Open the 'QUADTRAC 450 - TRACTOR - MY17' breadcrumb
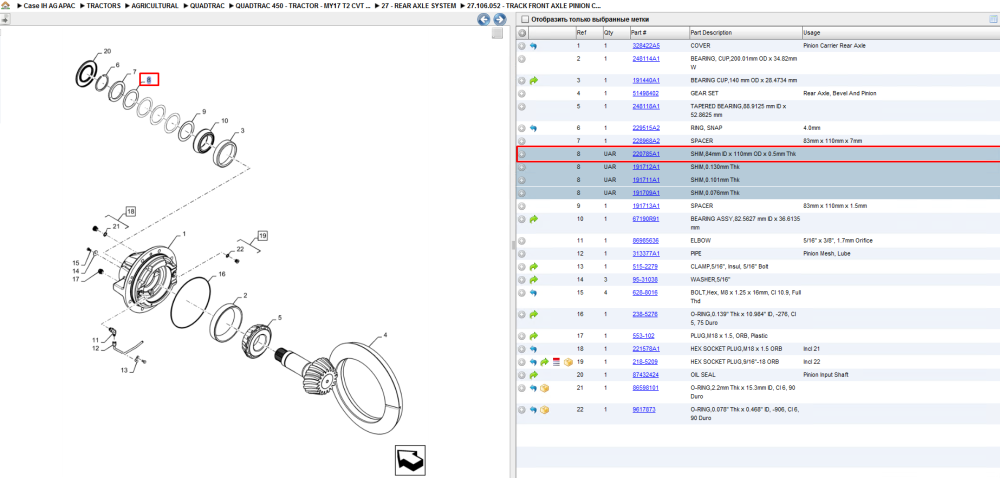1000x478 pixels. [x=303, y=5]
